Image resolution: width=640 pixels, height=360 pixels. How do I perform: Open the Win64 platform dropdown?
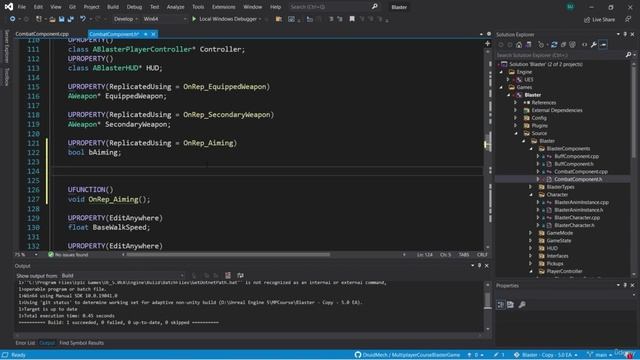[165, 19]
